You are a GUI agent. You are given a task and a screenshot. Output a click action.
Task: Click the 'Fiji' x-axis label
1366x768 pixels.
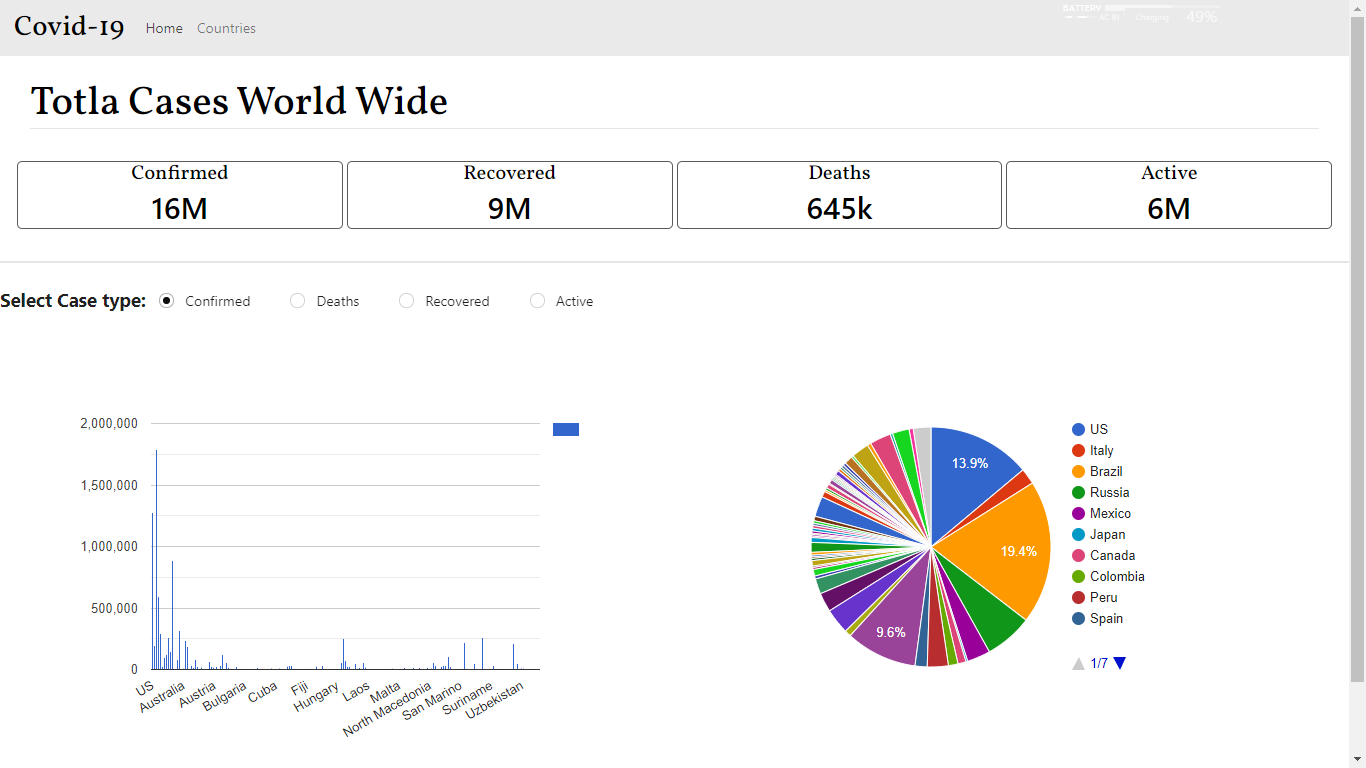tap(300, 688)
